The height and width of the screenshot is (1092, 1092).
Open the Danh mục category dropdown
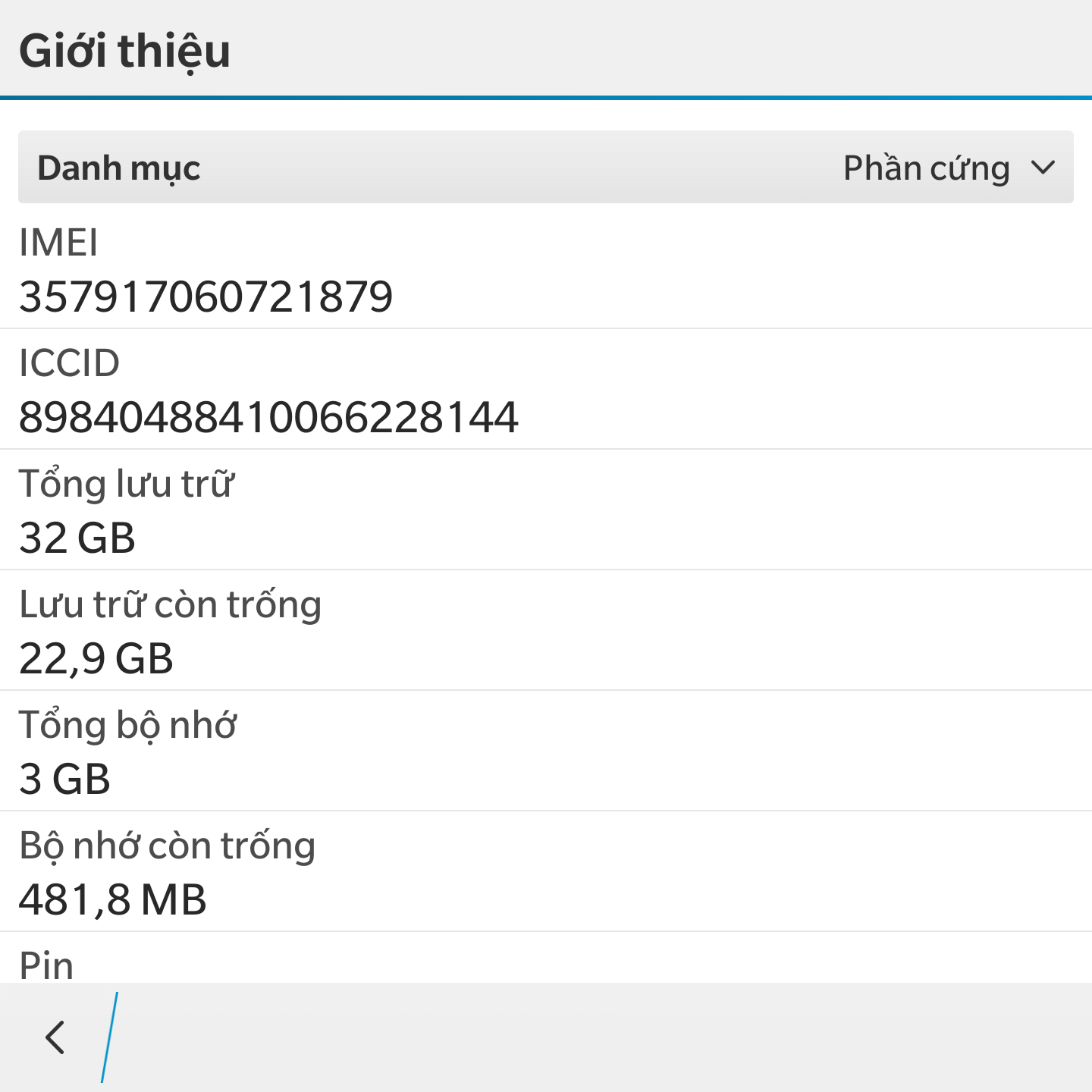(x=546, y=167)
